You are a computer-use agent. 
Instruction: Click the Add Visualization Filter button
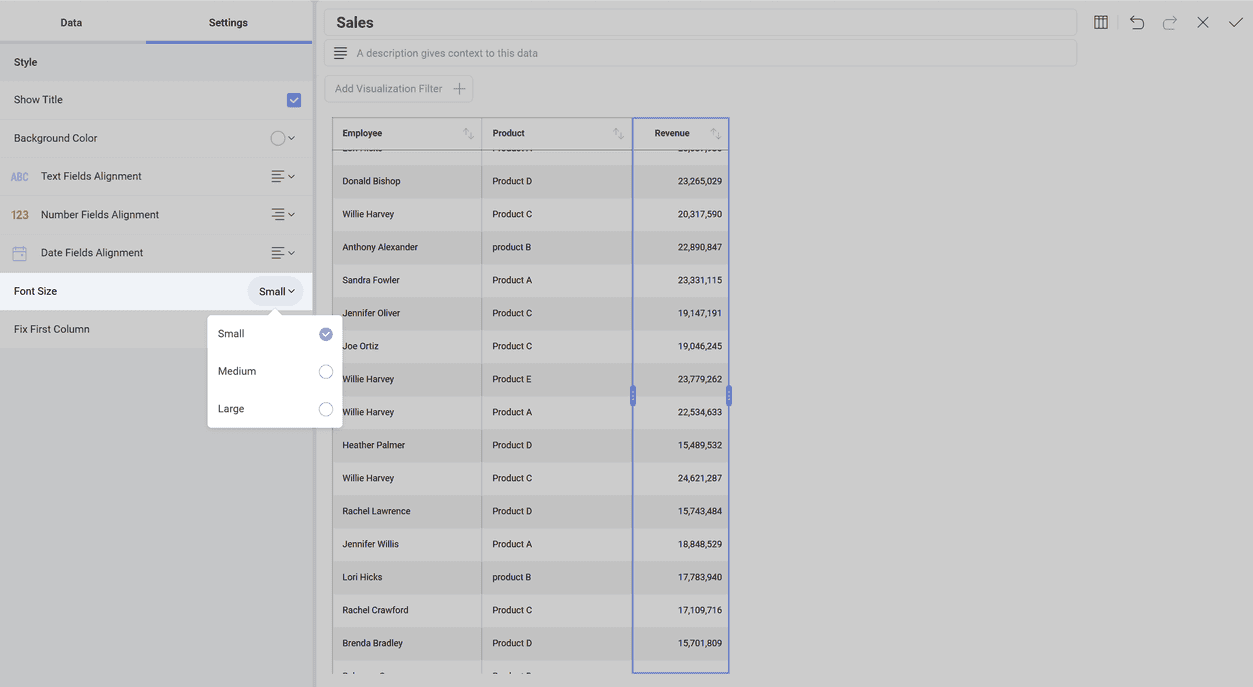coord(399,89)
